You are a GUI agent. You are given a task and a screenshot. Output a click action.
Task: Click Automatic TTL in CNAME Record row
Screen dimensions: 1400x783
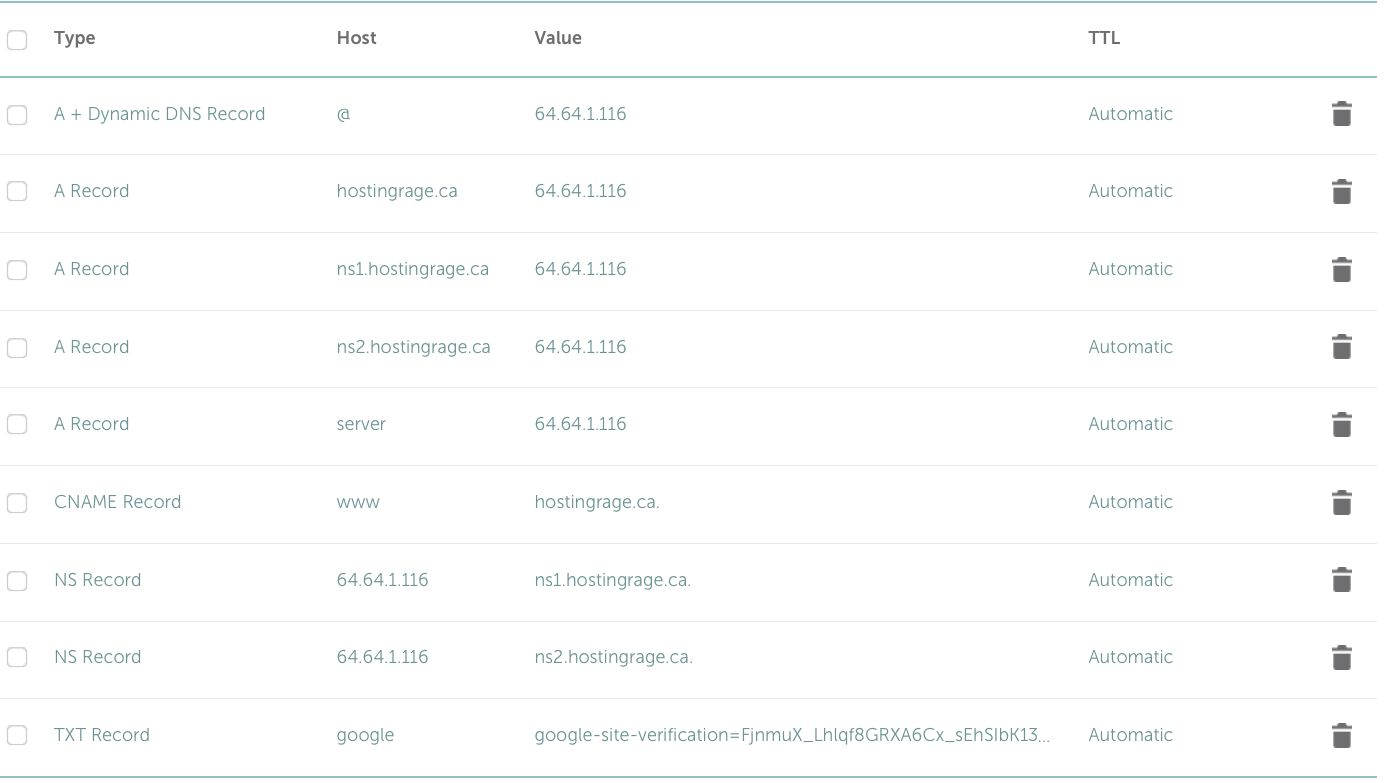[1131, 502]
